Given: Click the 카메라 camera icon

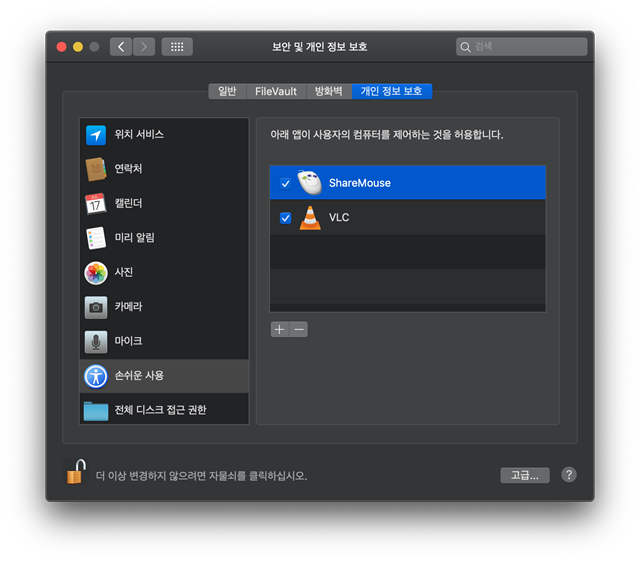Looking at the screenshot, I should point(96,307).
